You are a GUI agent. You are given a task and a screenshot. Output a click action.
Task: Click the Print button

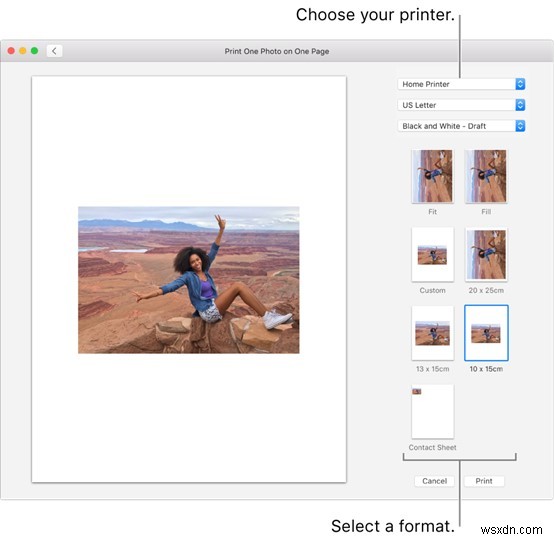tap(484, 481)
